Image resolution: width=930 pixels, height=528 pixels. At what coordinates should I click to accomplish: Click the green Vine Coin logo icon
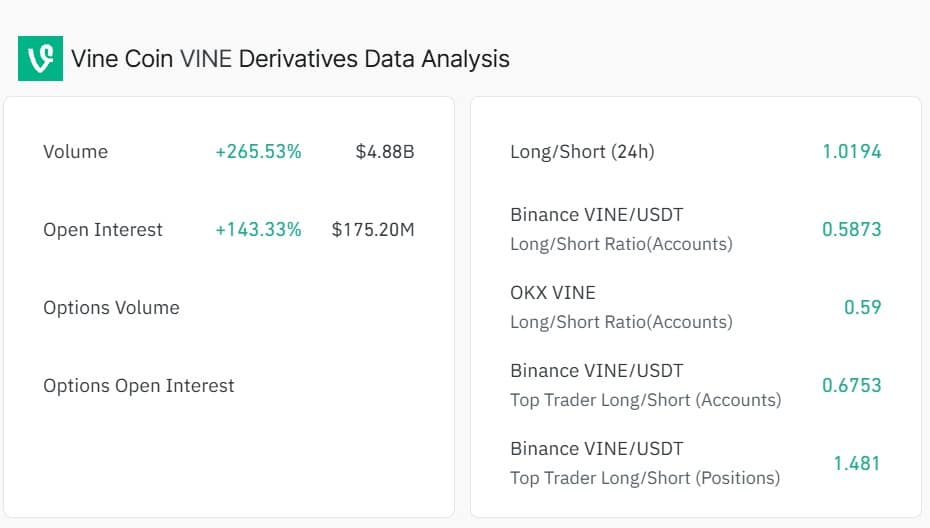(x=40, y=59)
